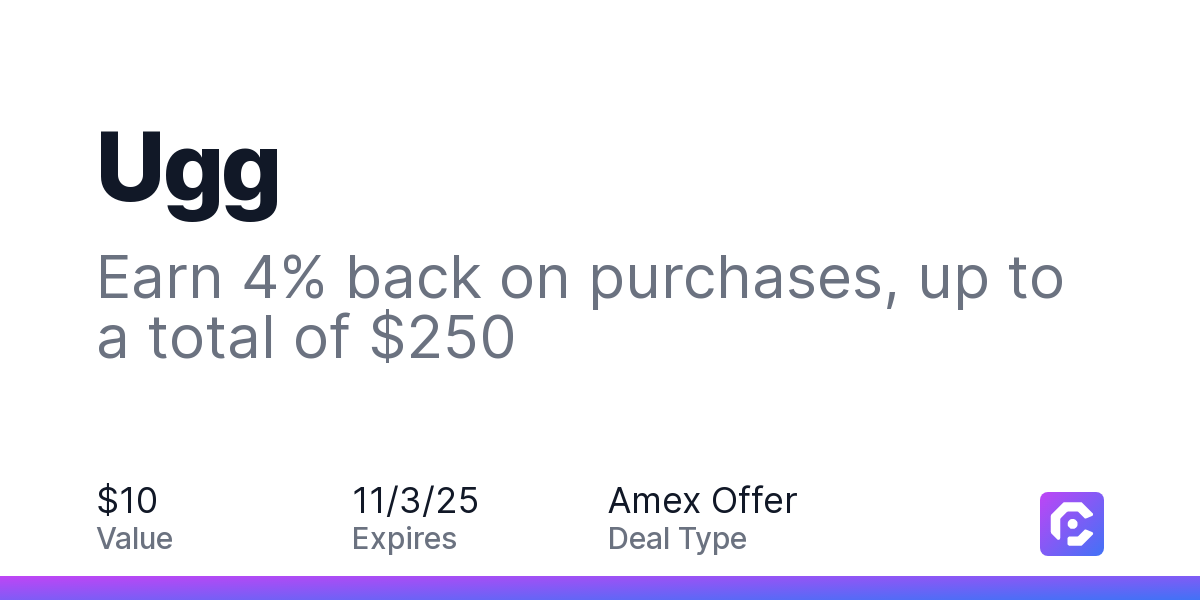Select the 11/3/25 expiration date
The image size is (1200, 600).
pos(416,500)
